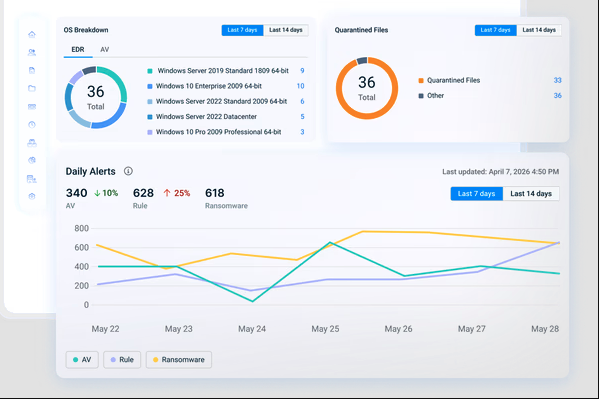
Task: Click the 800 y-axis label
Action: 81,229
